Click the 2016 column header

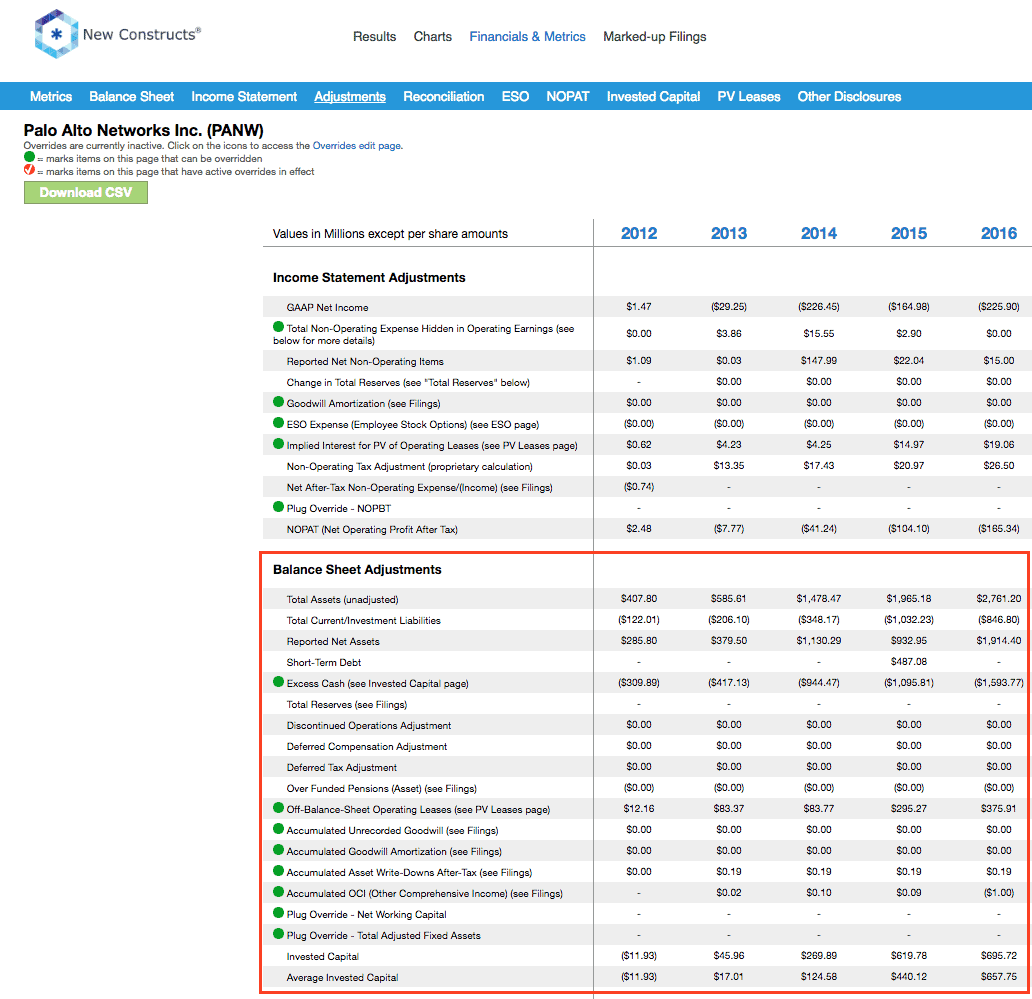[x=999, y=234]
